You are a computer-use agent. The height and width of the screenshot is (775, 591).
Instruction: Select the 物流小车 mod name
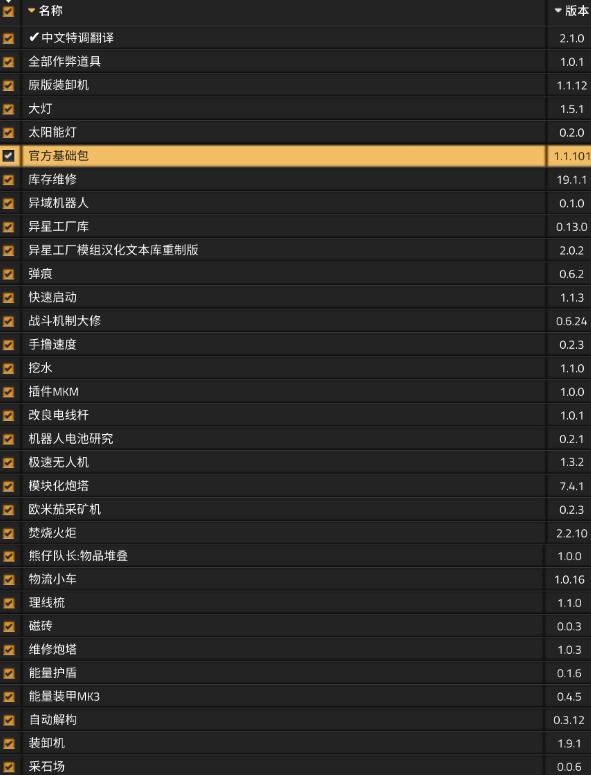click(x=52, y=579)
